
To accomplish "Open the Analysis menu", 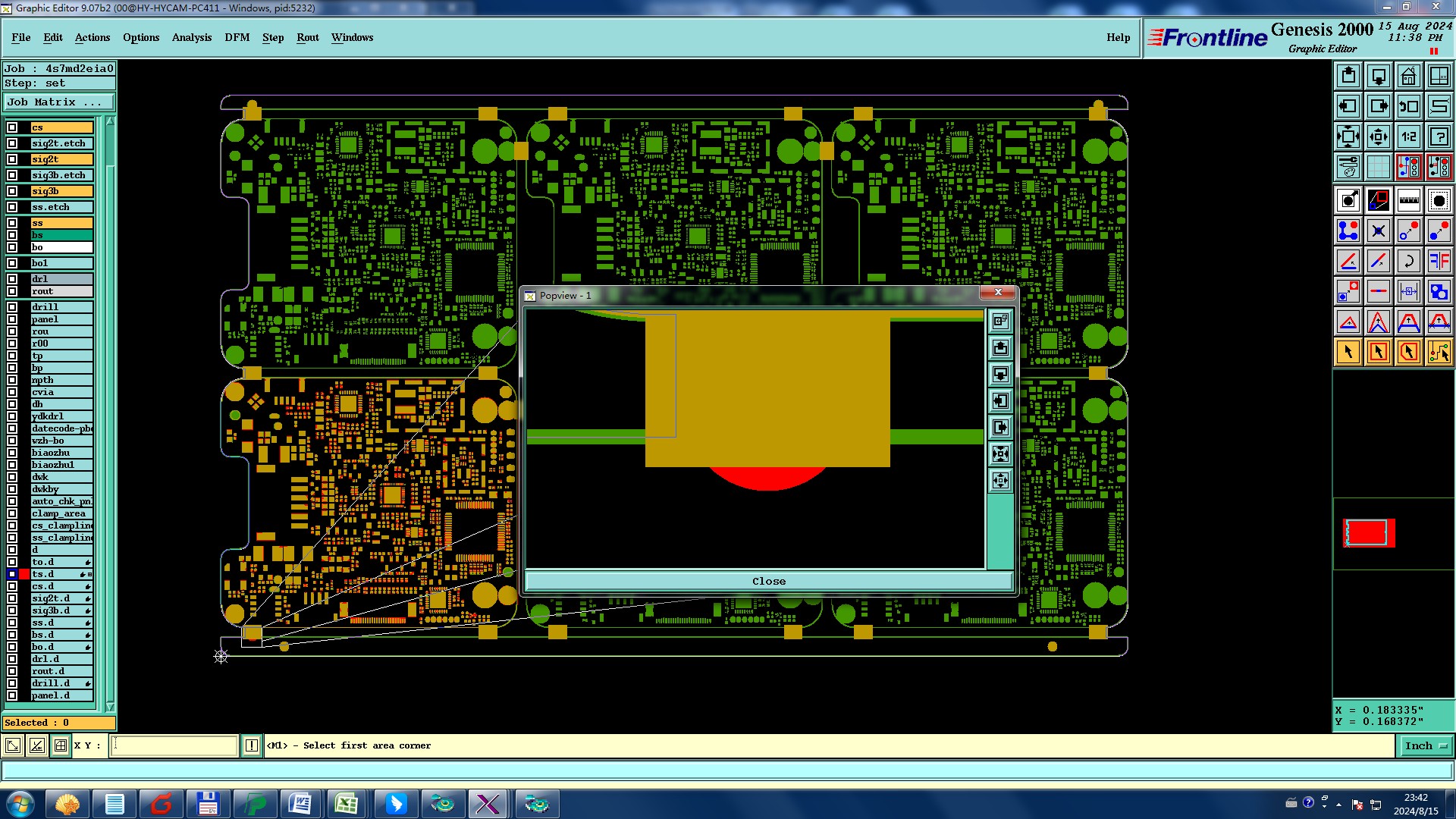I will [191, 37].
